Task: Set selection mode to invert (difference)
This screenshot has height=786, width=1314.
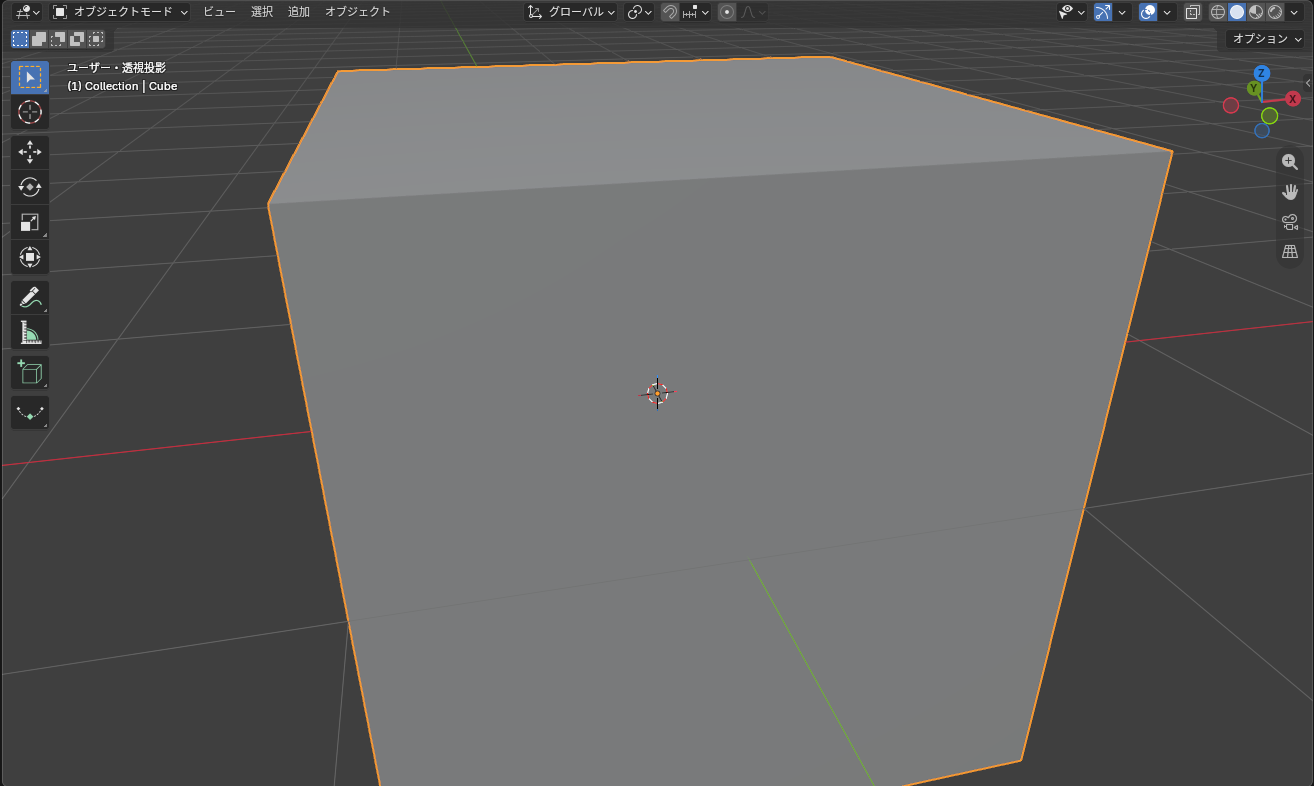Action: pyautogui.click(x=77, y=39)
